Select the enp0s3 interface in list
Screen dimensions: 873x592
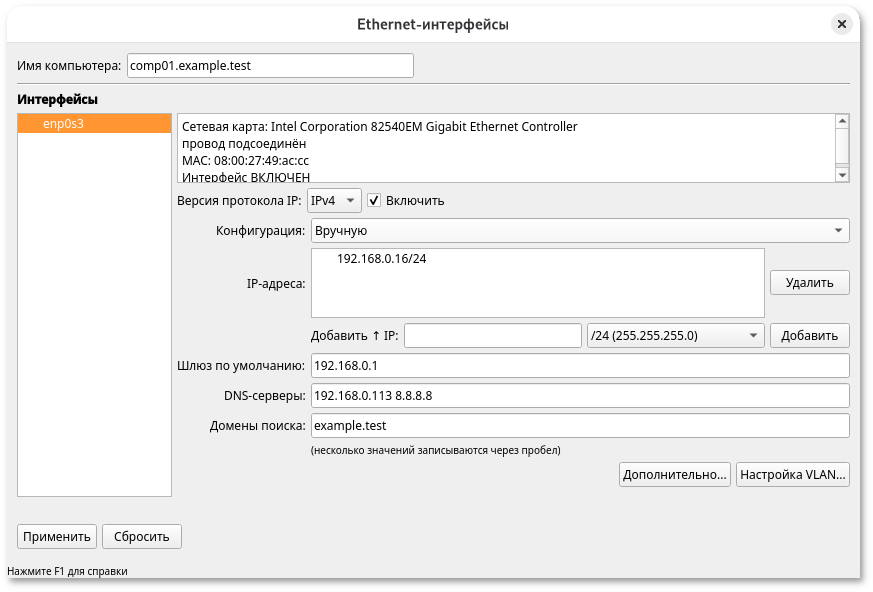(x=94, y=123)
